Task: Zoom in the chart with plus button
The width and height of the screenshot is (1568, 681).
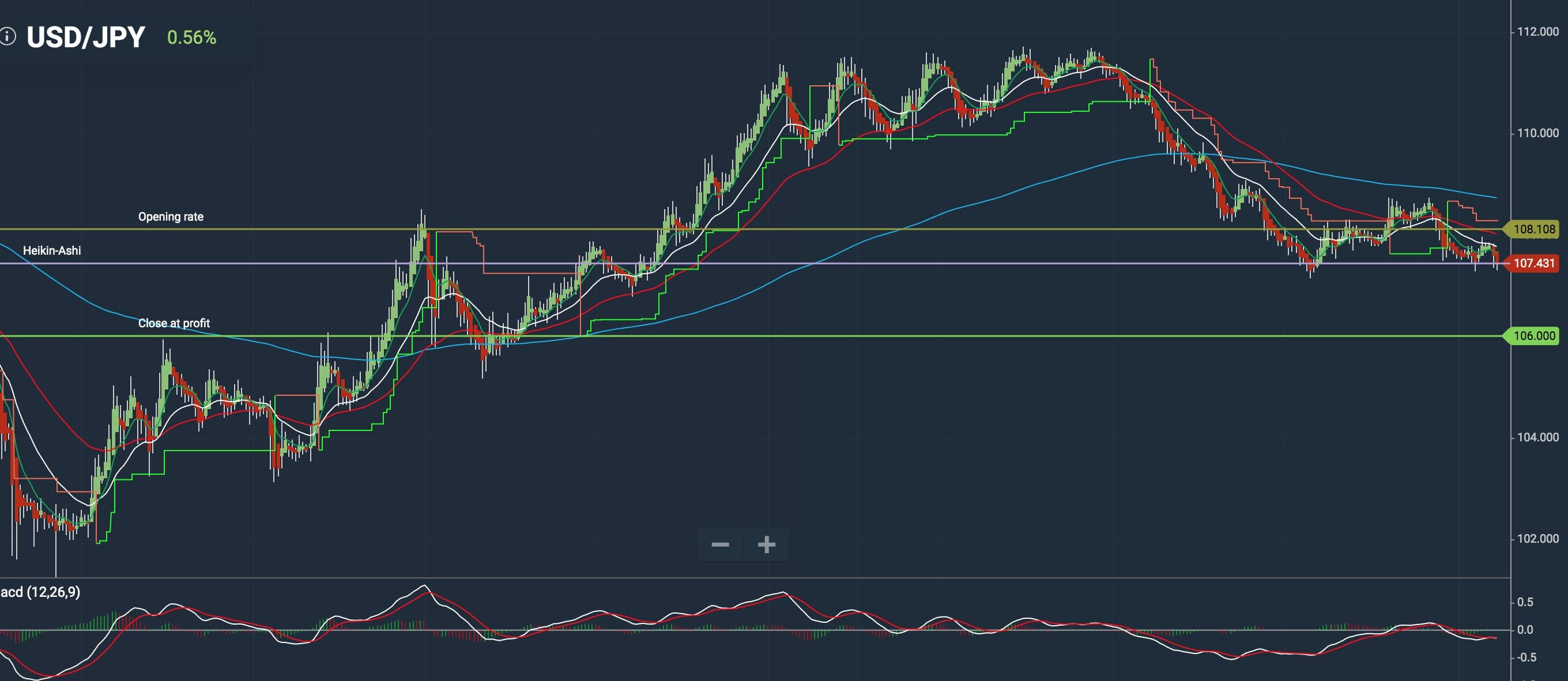Action: pos(766,544)
